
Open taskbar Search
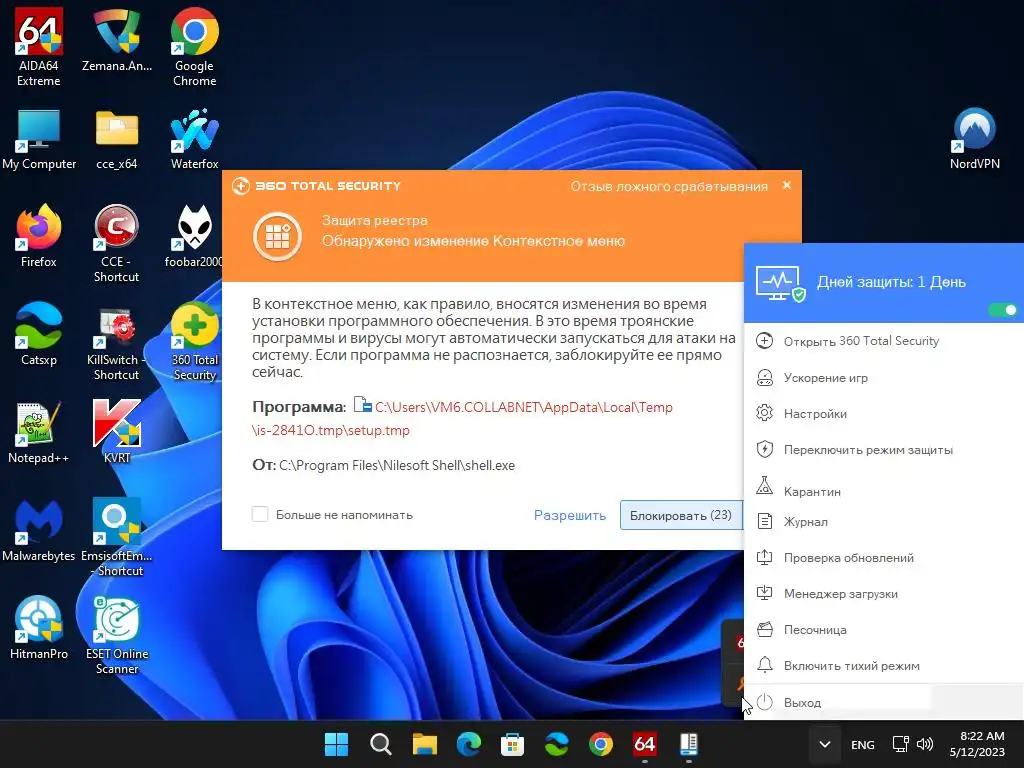pos(380,744)
